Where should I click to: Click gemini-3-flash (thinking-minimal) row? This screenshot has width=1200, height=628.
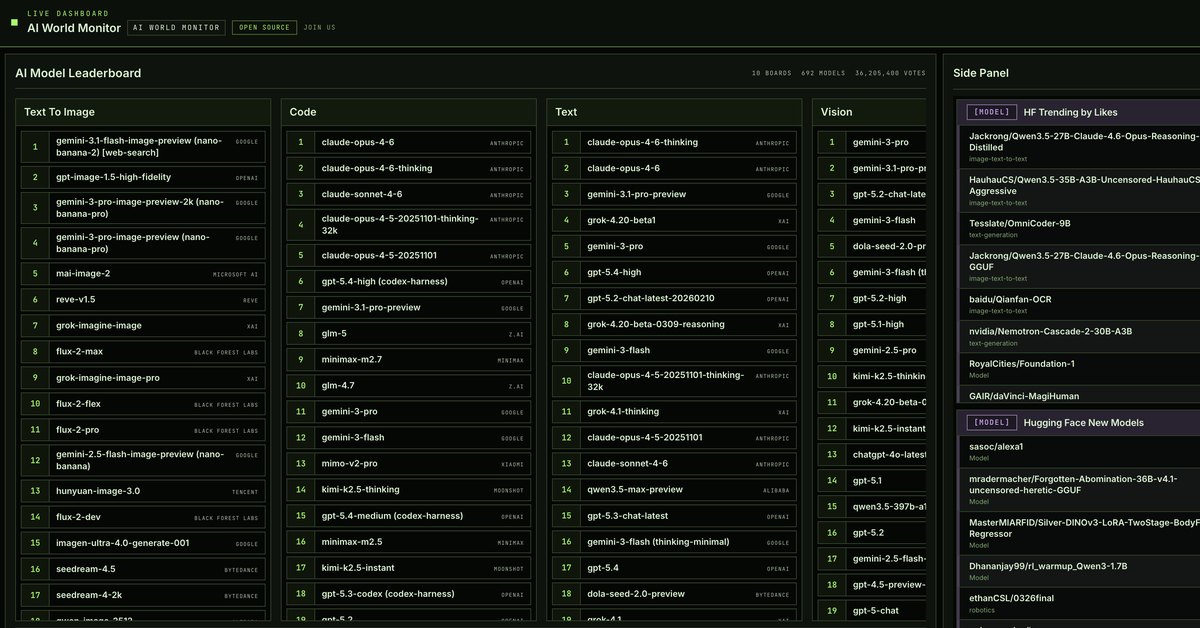pos(675,542)
